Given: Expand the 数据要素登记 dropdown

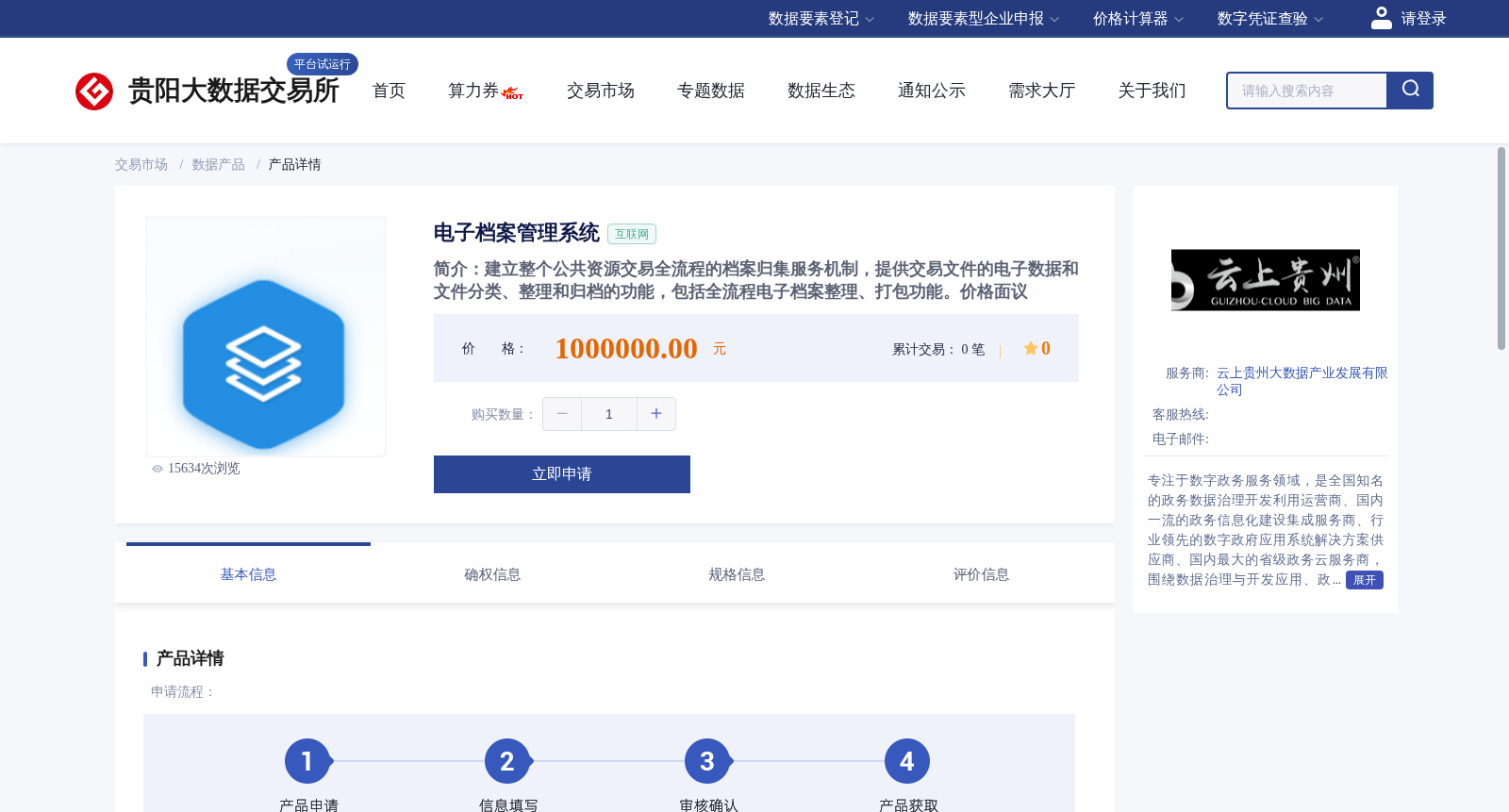Looking at the screenshot, I should pyautogui.click(x=821, y=19).
